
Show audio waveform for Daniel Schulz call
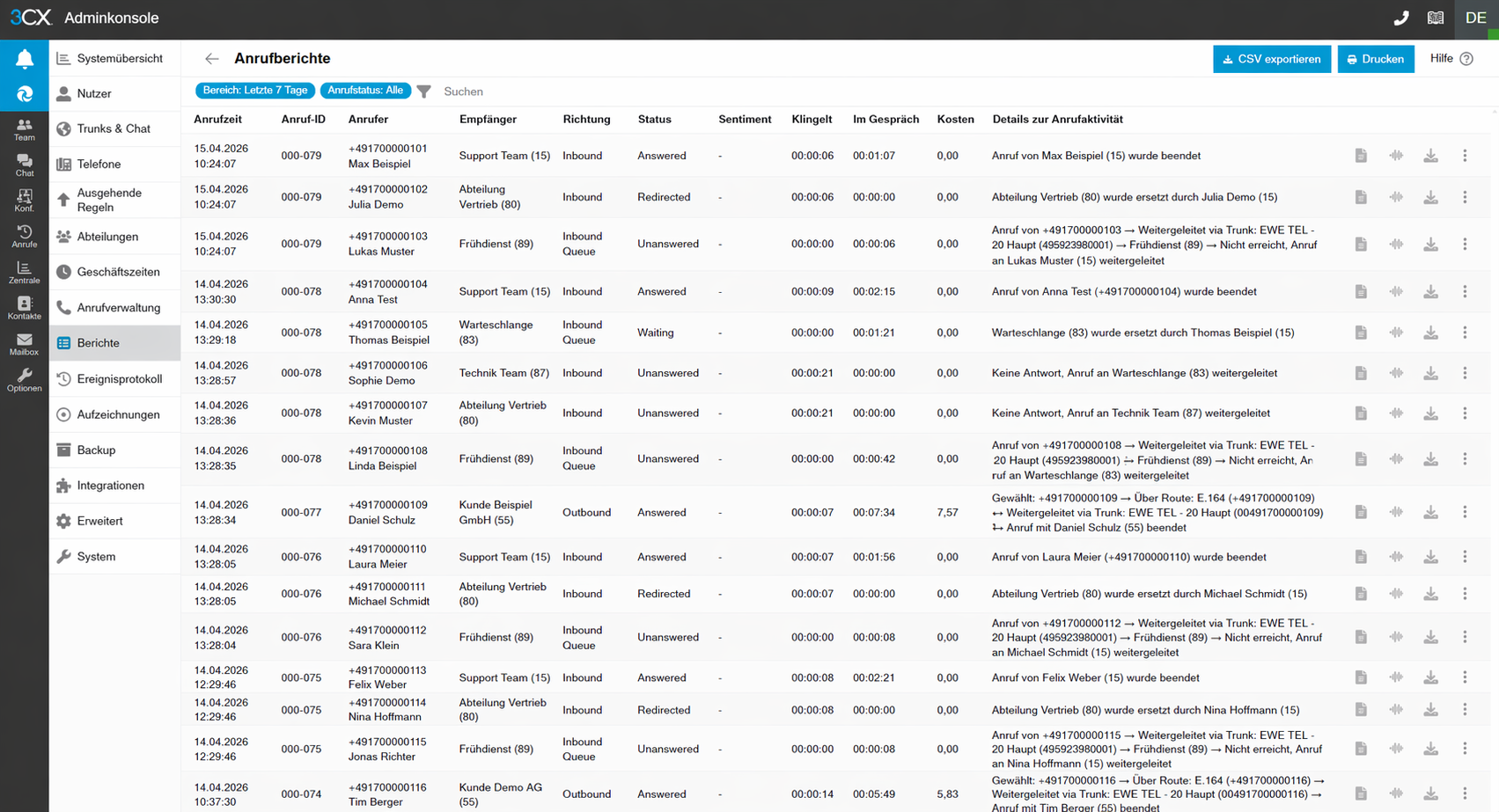tap(1396, 512)
